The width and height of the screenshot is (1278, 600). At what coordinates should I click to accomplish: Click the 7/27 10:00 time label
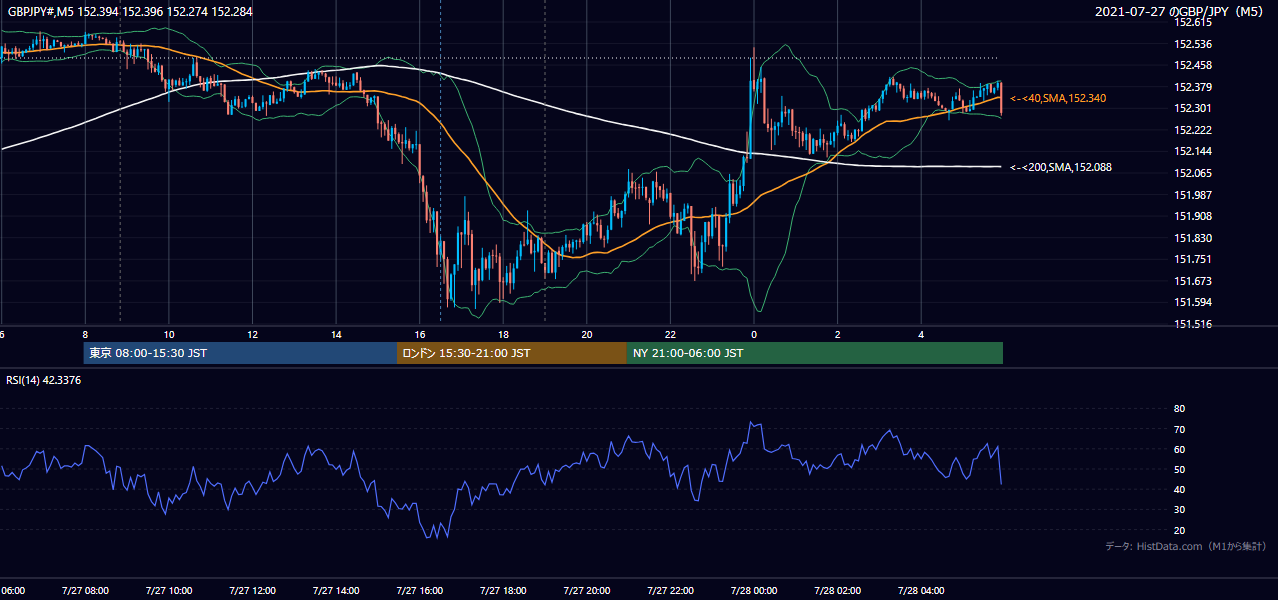169,591
